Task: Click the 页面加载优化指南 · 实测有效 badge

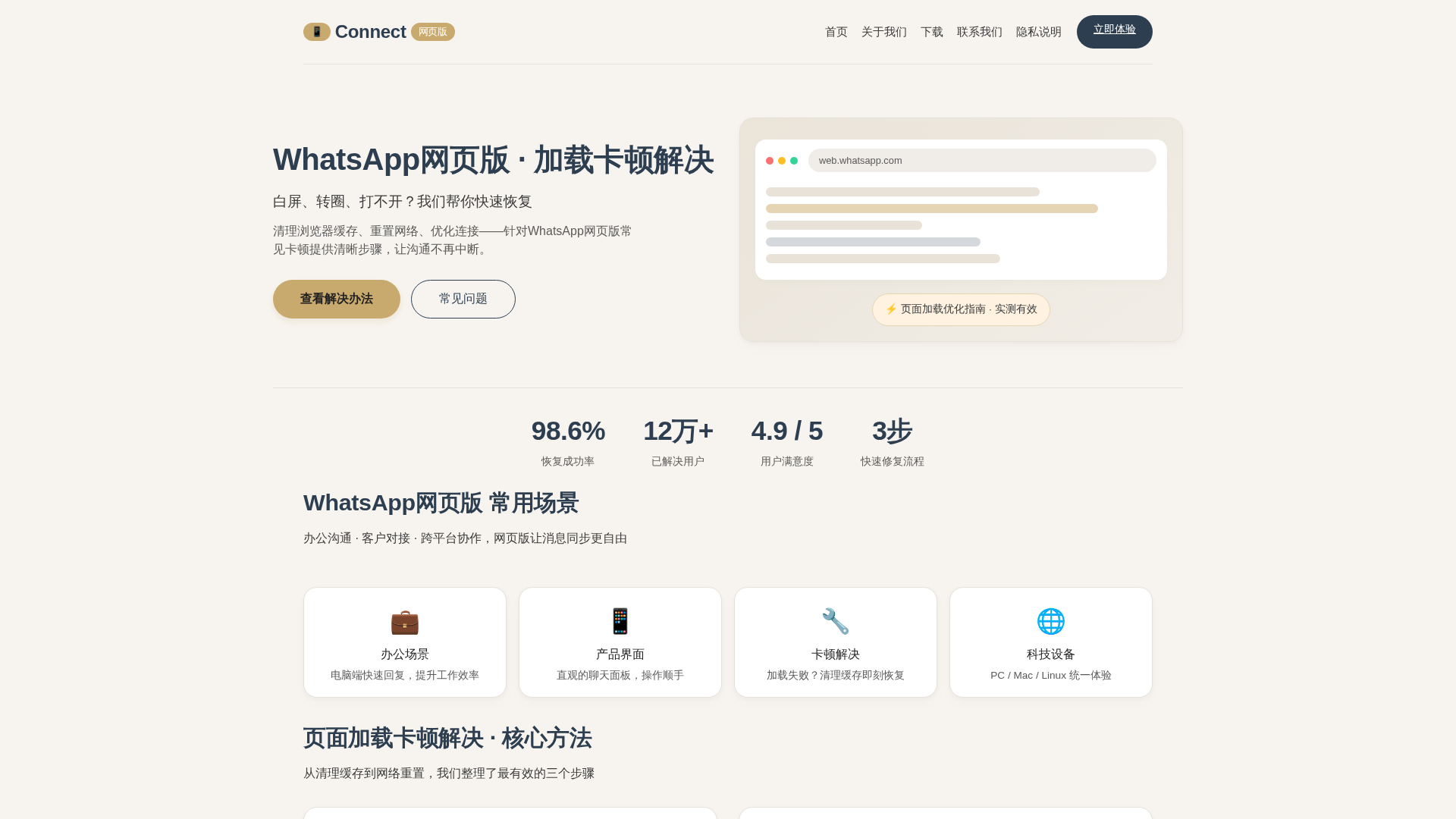Action: 961,309
